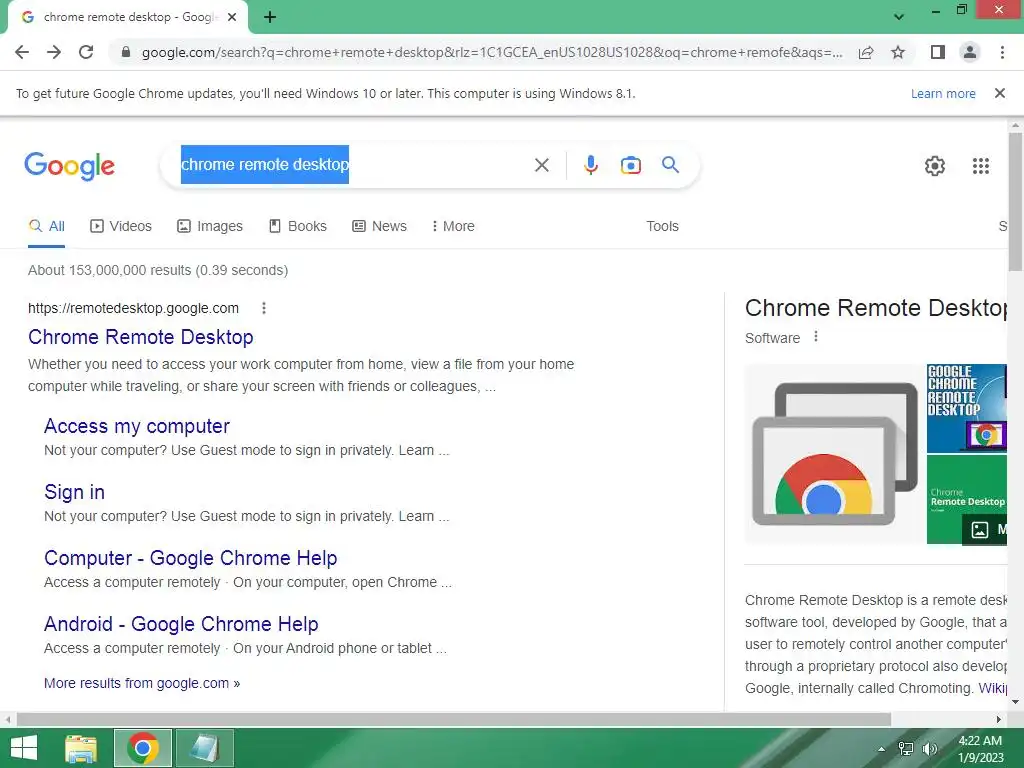Start voice search with microphone
Screen dimensions: 1024x768
(591, 165)
